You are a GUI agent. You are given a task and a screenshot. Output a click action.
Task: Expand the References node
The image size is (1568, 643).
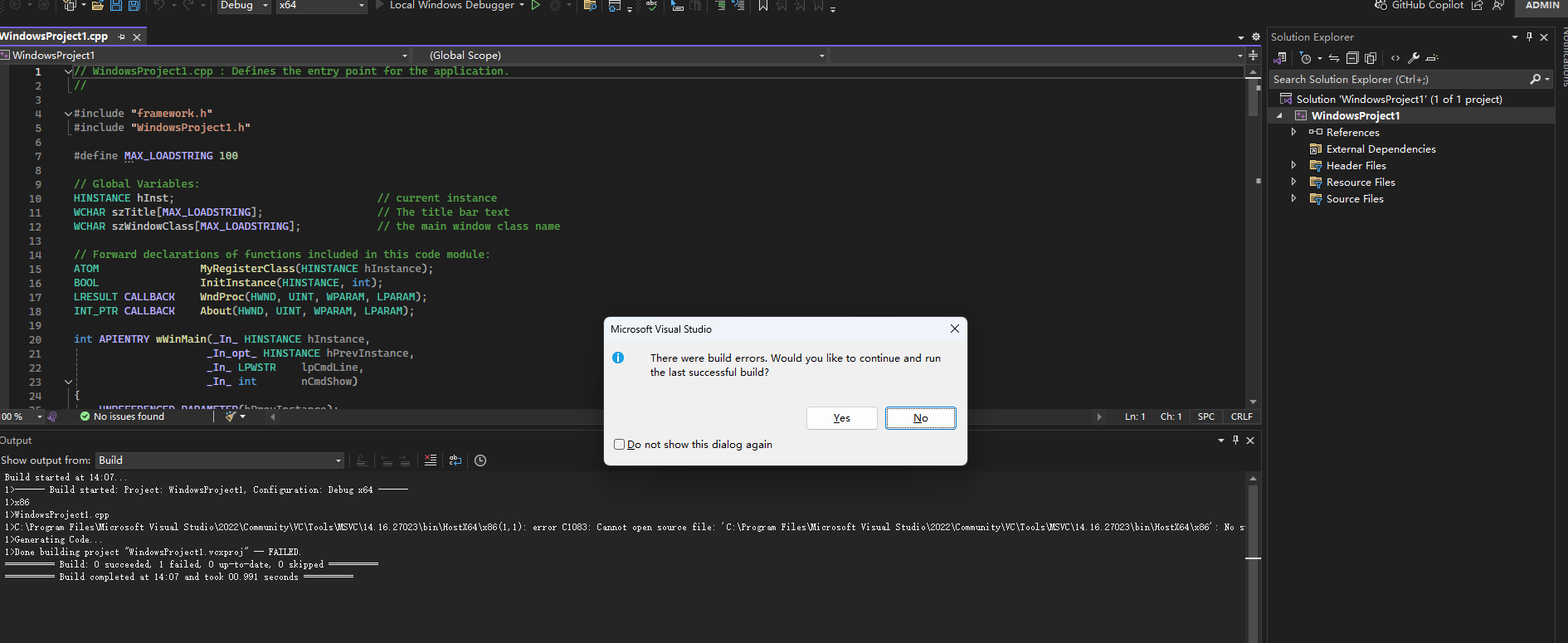pos(1293,133)
